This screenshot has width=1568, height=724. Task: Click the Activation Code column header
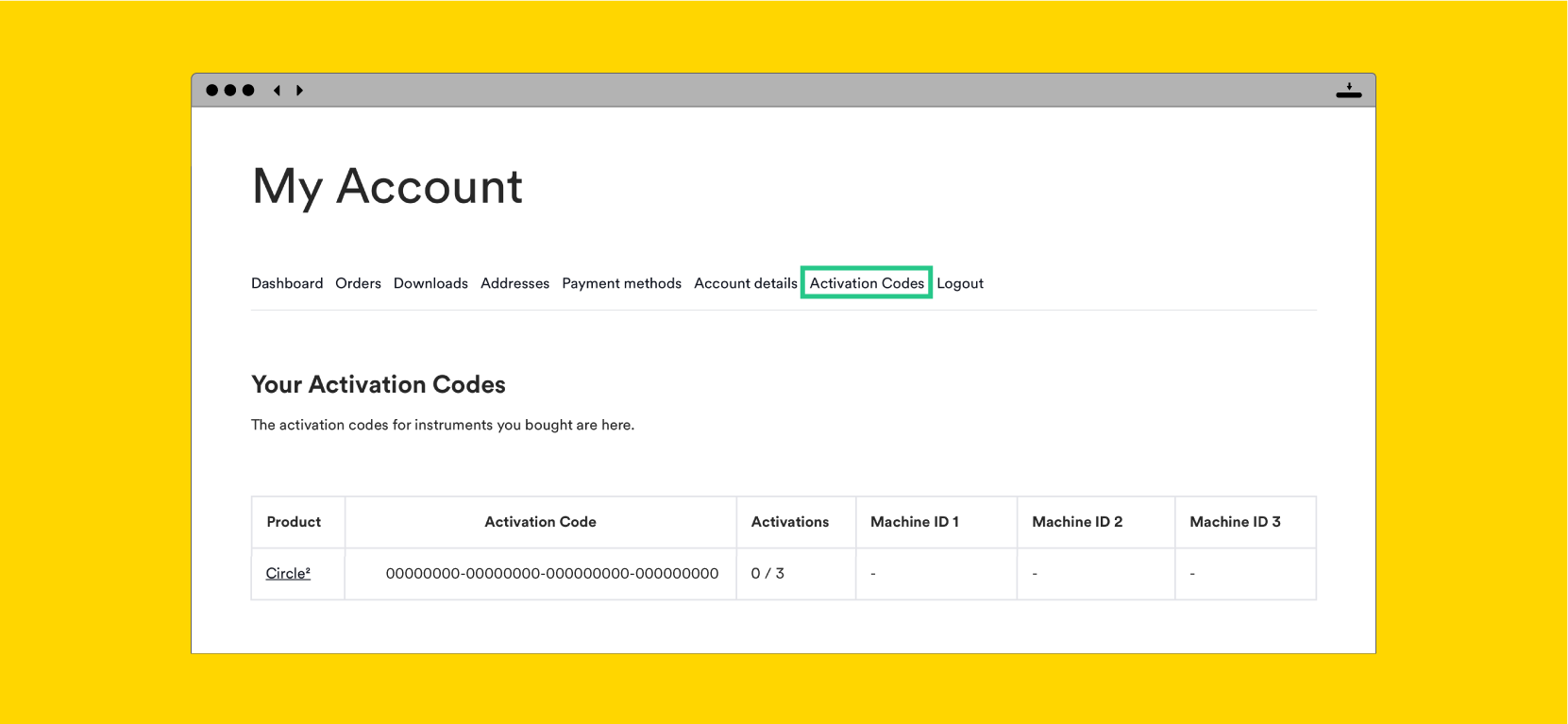(540, 522)
